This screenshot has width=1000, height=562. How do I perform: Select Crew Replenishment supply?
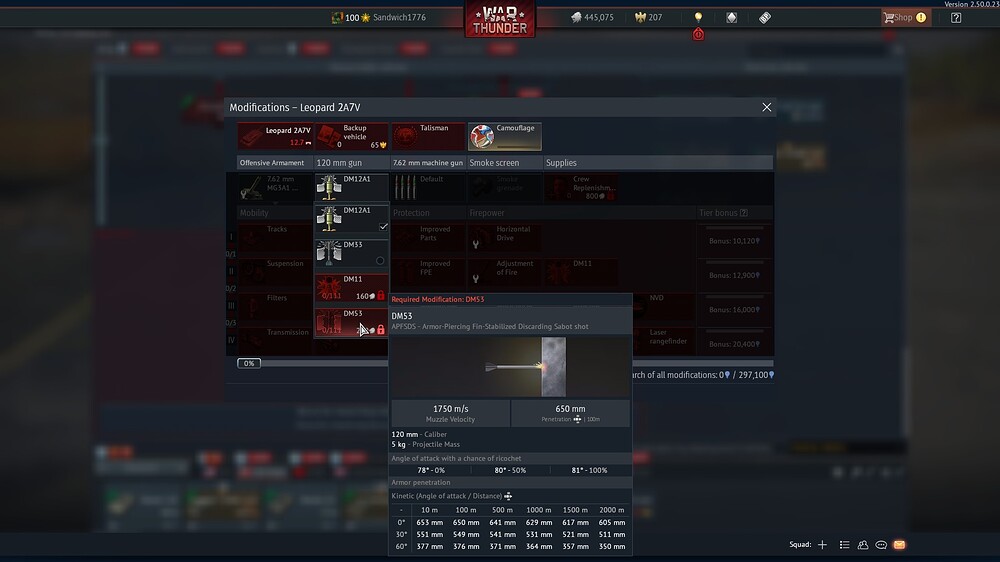tap(581, 188)
